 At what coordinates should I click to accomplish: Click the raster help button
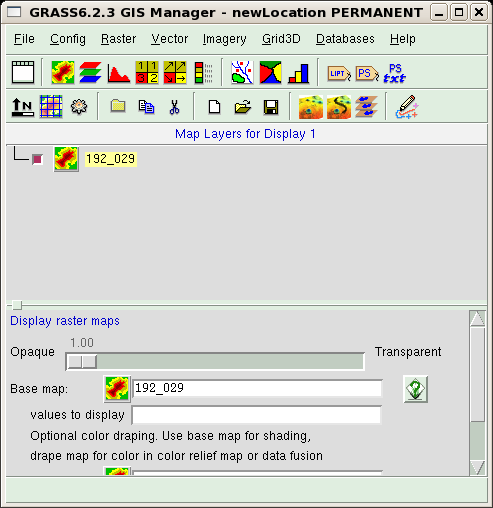(415, 389)
